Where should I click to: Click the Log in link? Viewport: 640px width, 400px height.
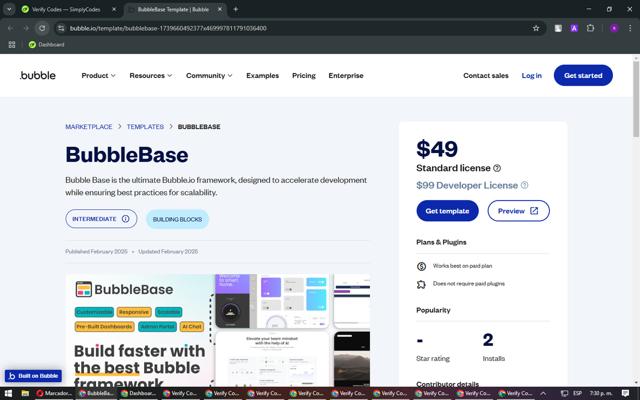point(531,76)
